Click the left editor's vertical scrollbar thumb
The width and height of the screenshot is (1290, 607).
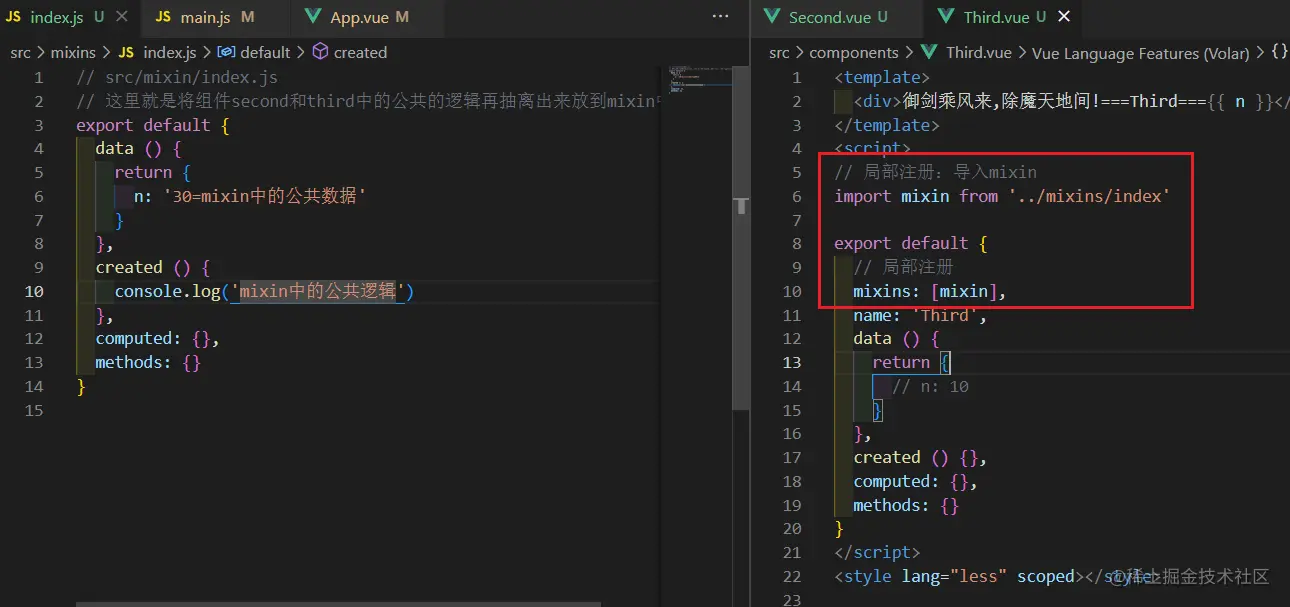pos(742,238)
